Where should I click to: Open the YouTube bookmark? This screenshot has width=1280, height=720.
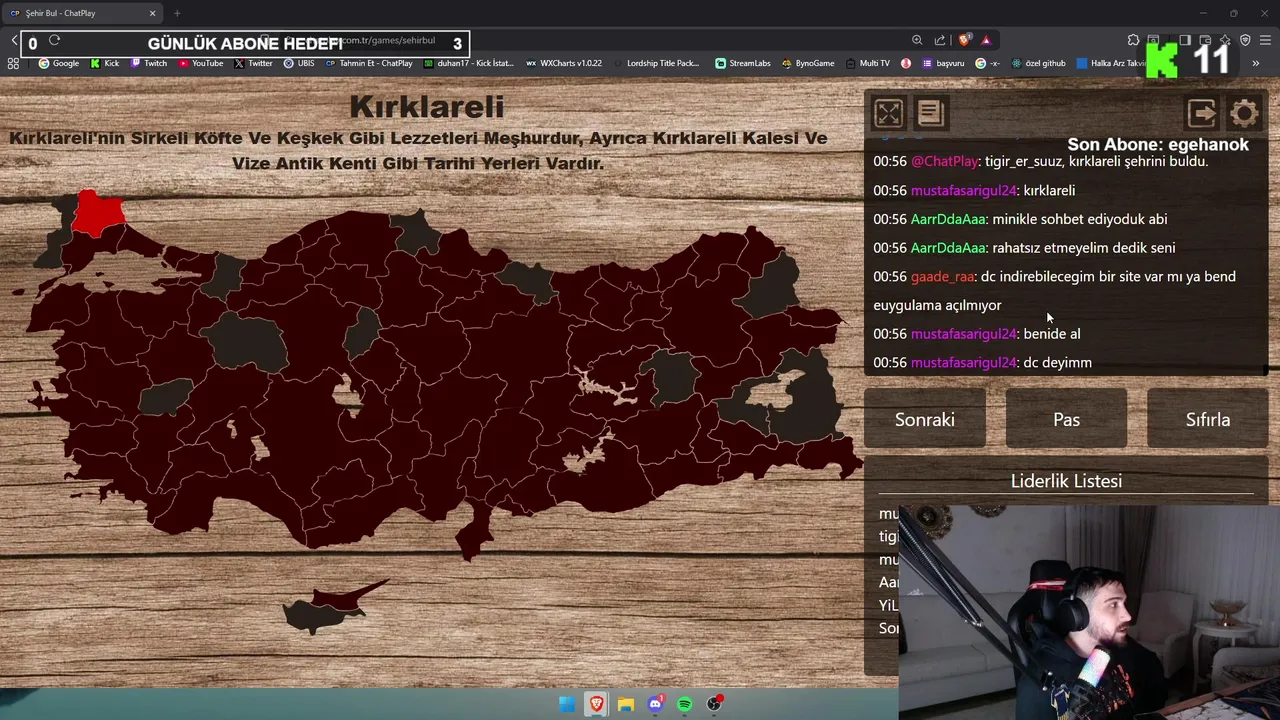pyautogui.click(x=201, y=63)
